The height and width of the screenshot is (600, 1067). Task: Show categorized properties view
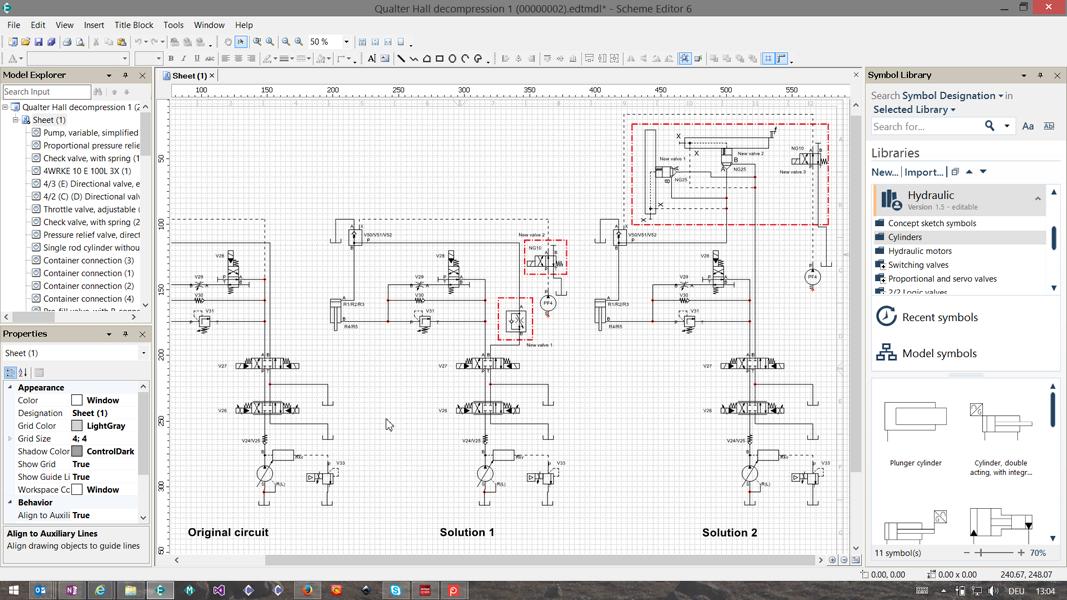click(10, 372)
